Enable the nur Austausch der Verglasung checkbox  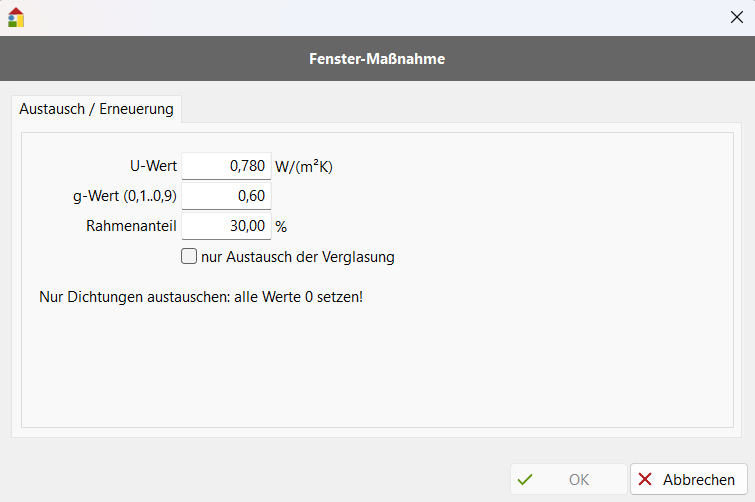tap(189, 256)
